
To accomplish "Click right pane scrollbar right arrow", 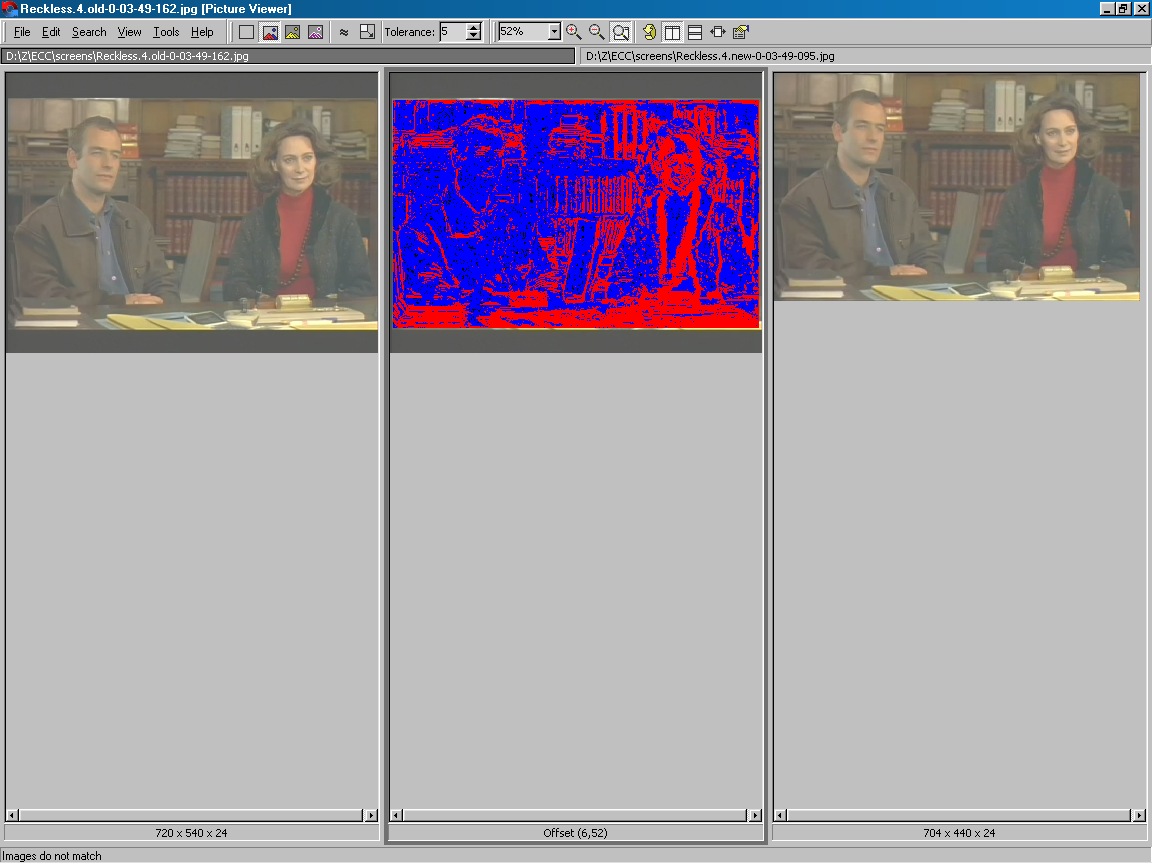I will pos(1139,815).
